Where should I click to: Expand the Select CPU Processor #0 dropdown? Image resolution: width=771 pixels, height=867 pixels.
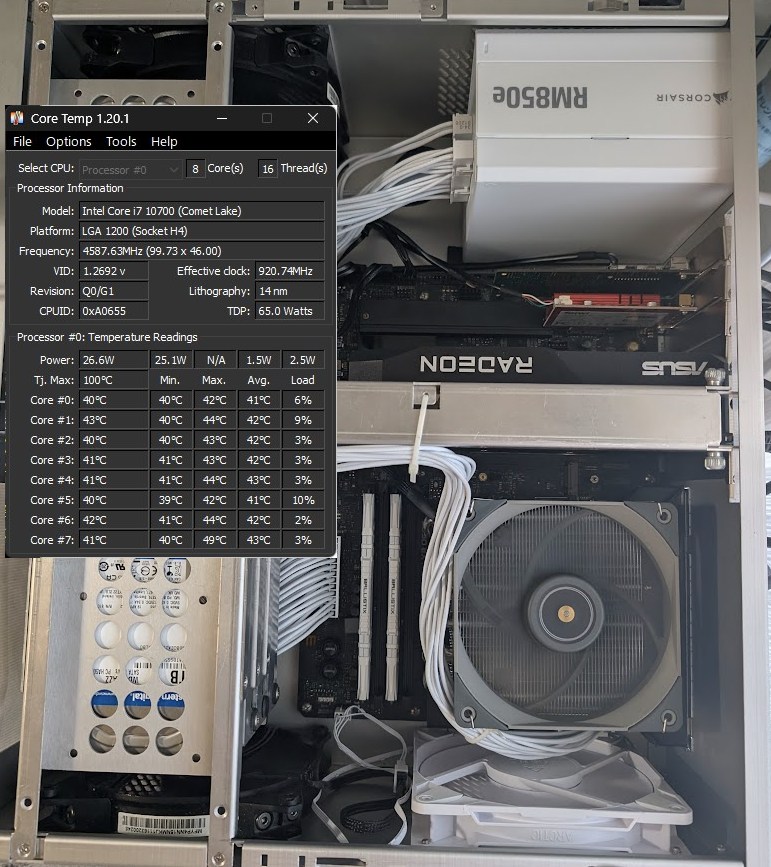[131, 170]
